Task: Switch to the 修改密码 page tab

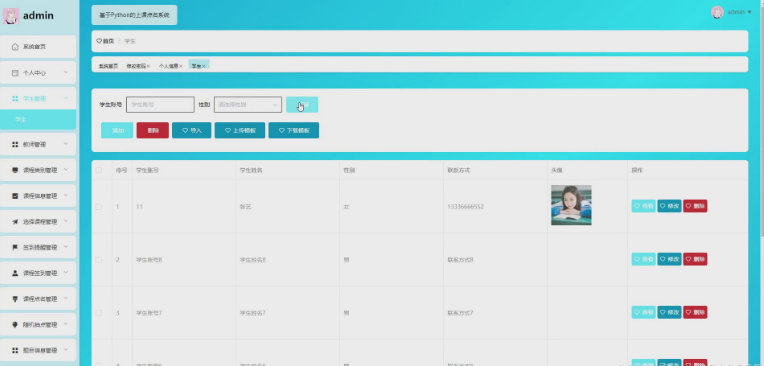Action: click(x=136, y=66)
